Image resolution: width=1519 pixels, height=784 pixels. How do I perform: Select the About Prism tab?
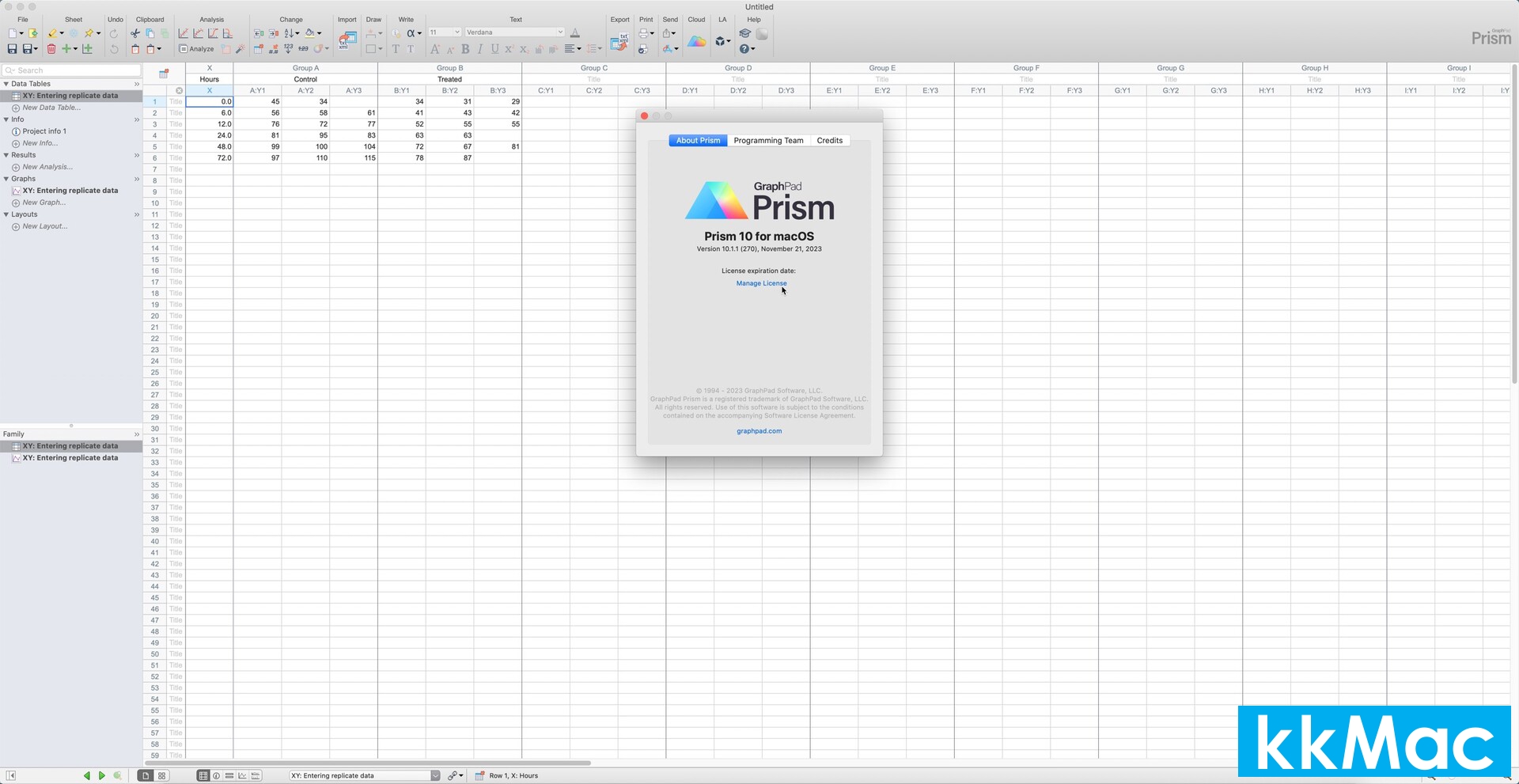698,141
